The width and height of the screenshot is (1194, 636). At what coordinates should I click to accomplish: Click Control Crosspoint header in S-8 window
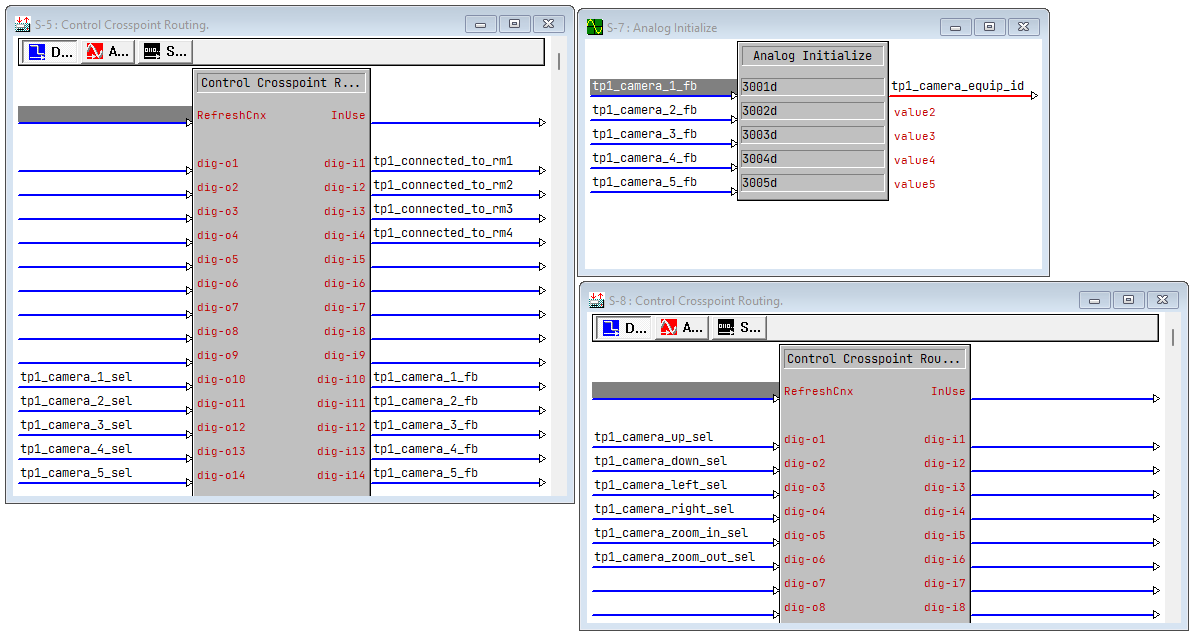874,359
